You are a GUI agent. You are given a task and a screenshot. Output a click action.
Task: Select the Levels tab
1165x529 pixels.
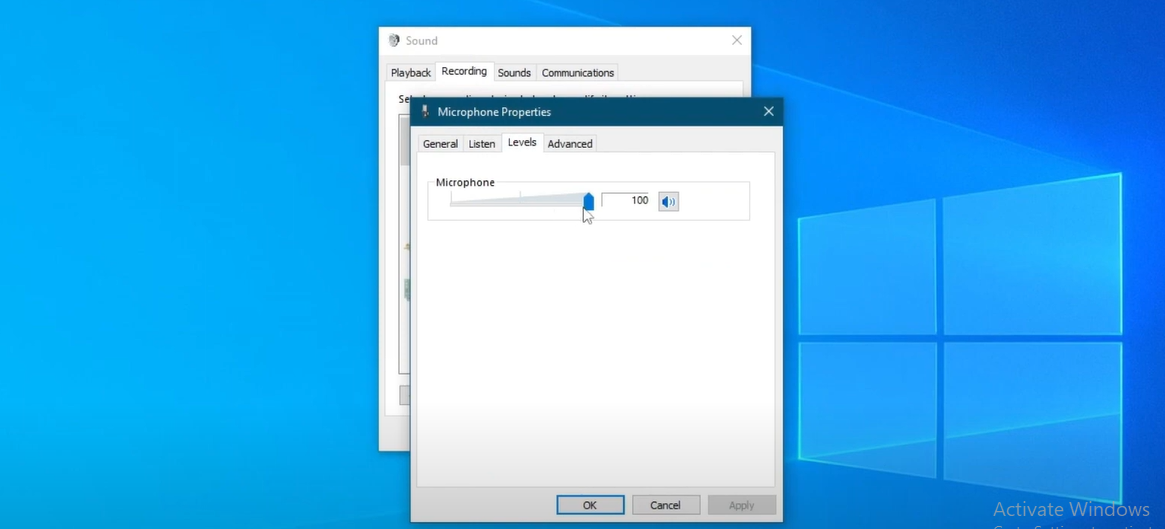coord(522,143)
